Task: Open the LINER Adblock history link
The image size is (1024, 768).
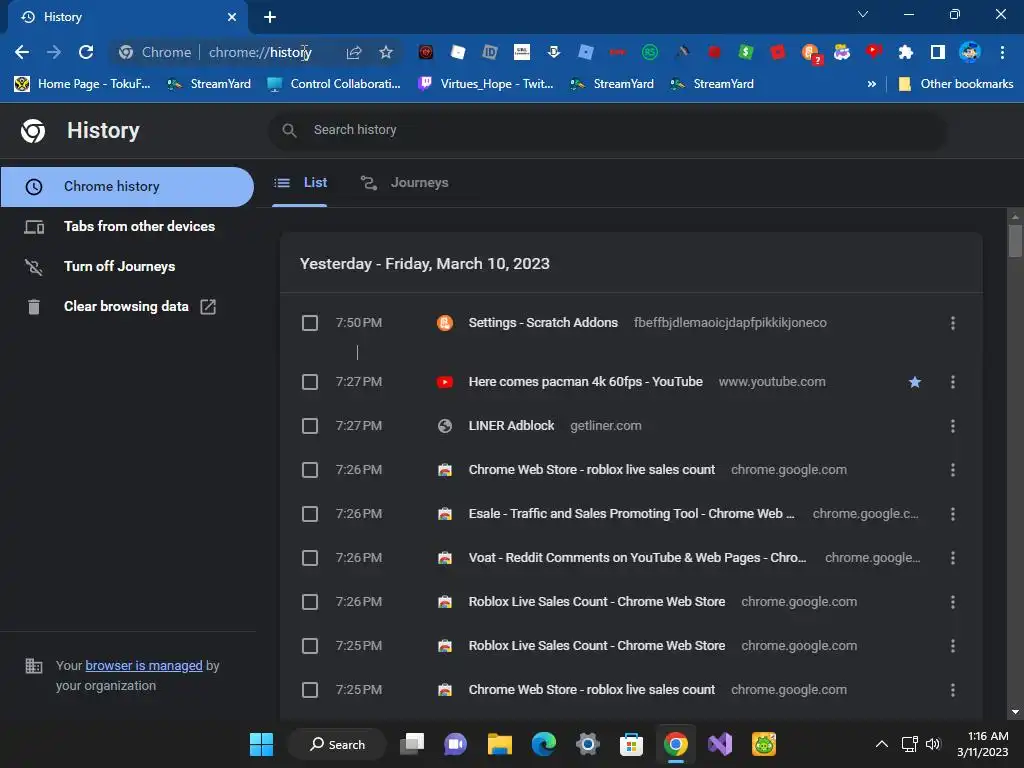Action: pos(511,426)
